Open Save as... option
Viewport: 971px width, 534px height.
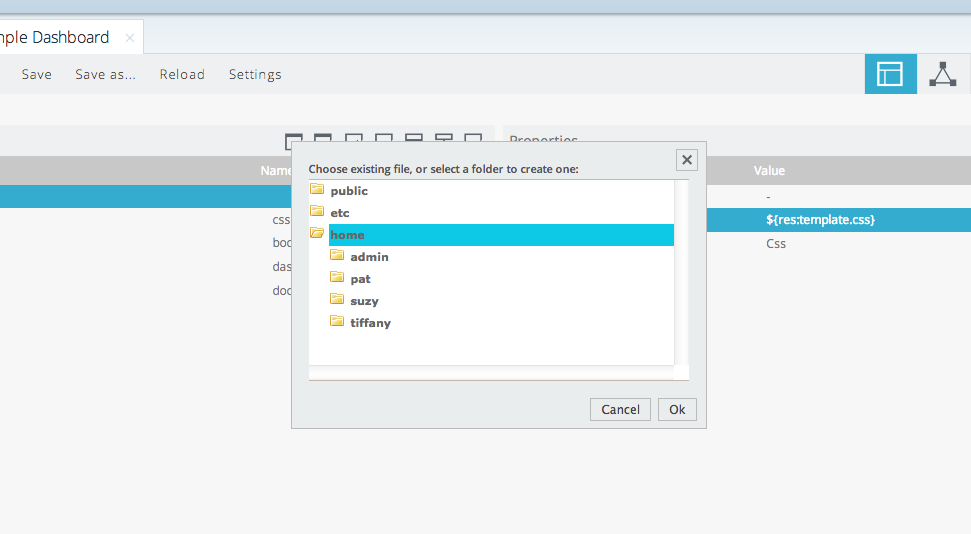pos(105,74)
